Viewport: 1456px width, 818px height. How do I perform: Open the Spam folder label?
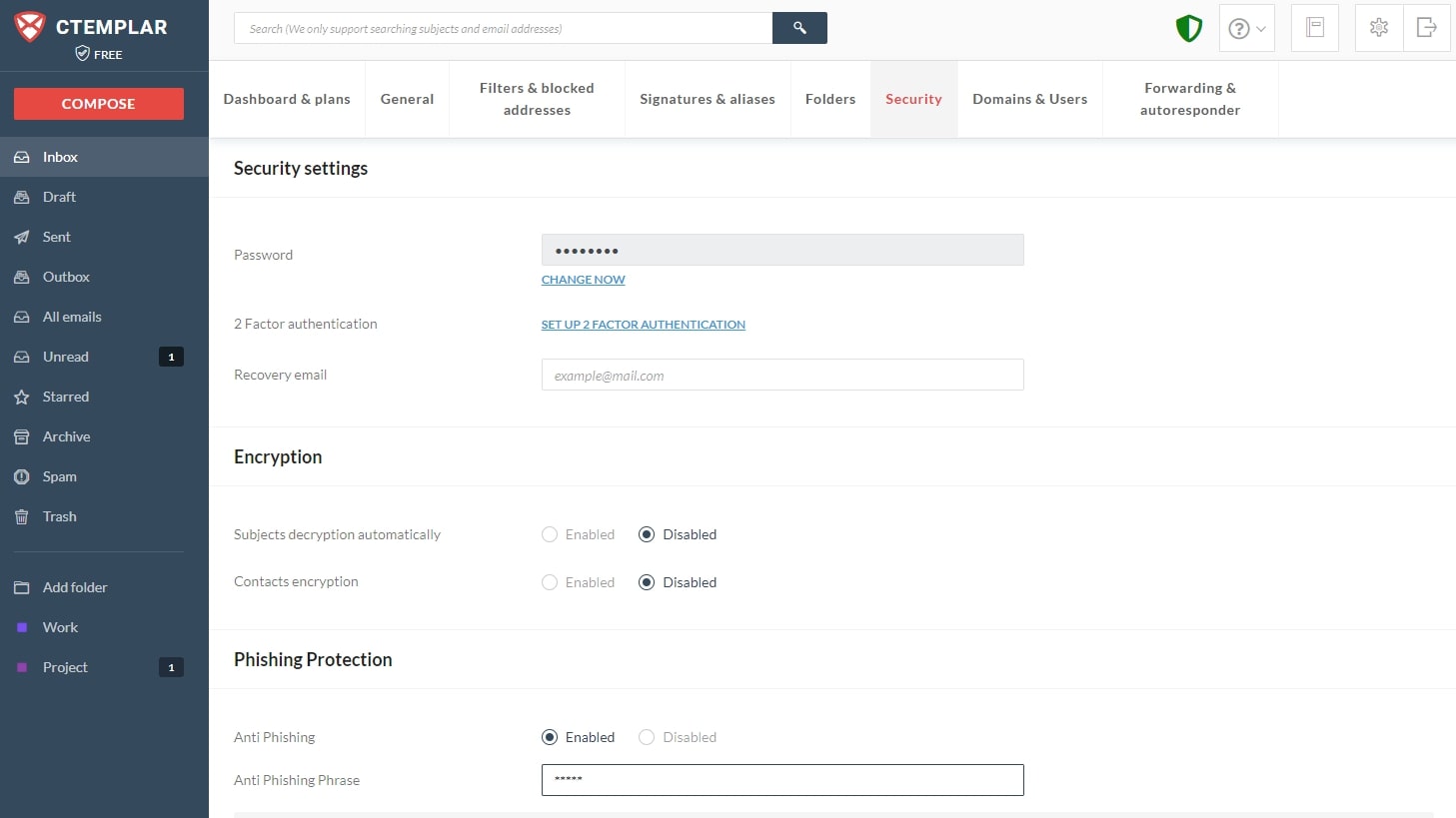coord(60,476)
